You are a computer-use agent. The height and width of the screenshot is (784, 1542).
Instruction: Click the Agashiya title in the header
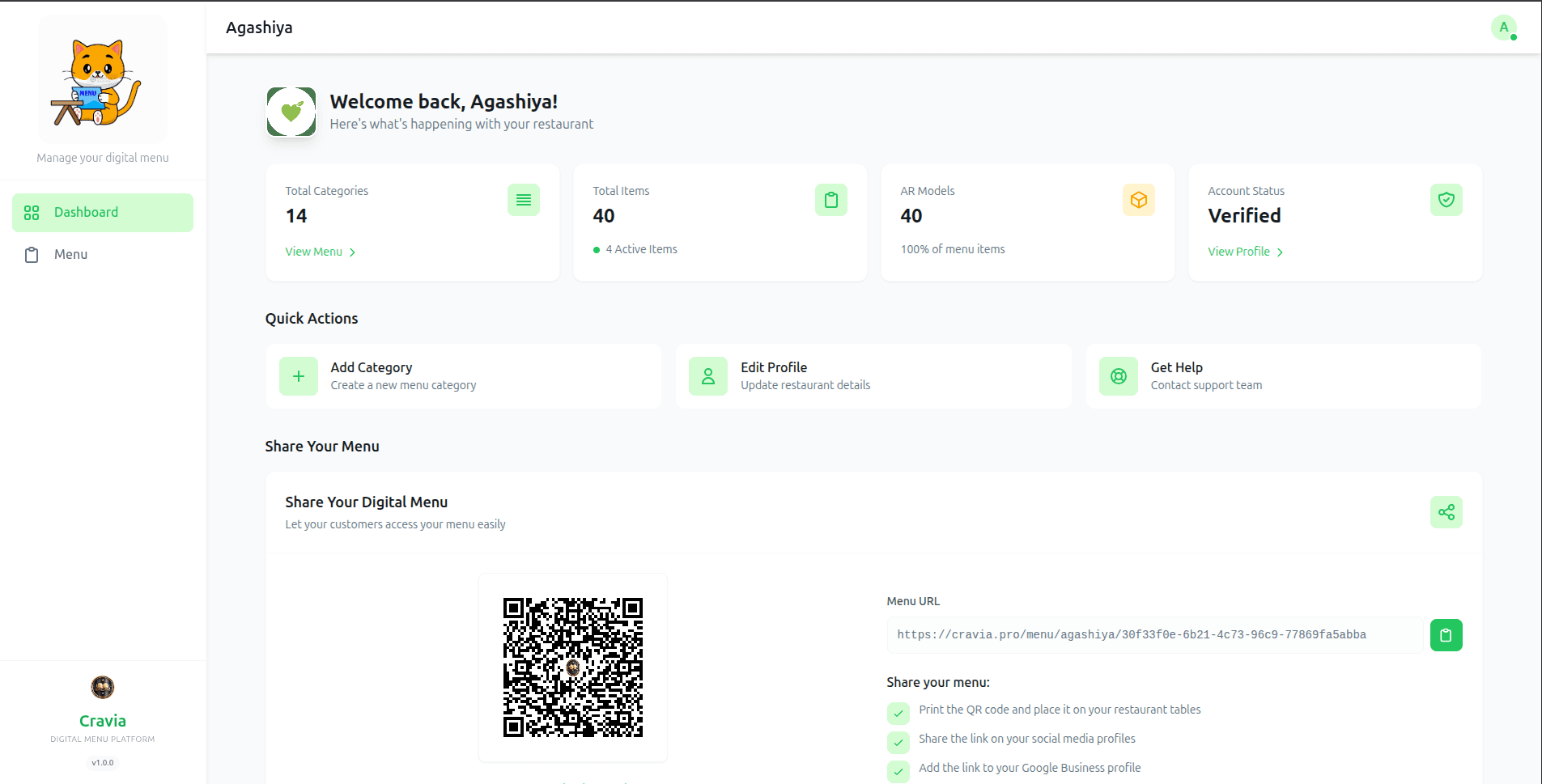click(x=259, y=28)
